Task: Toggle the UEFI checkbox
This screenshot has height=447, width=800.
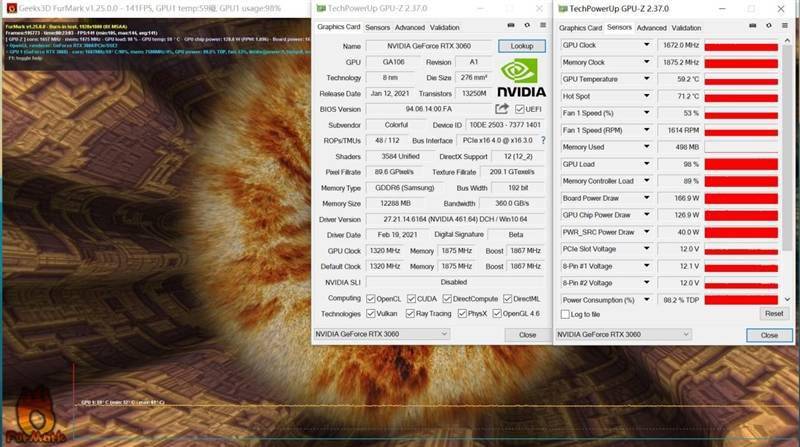Action: click(x=519, y=109)
